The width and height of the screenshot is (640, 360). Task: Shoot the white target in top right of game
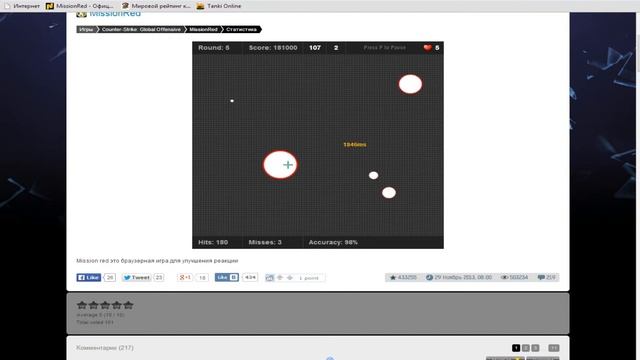(410, 84)
